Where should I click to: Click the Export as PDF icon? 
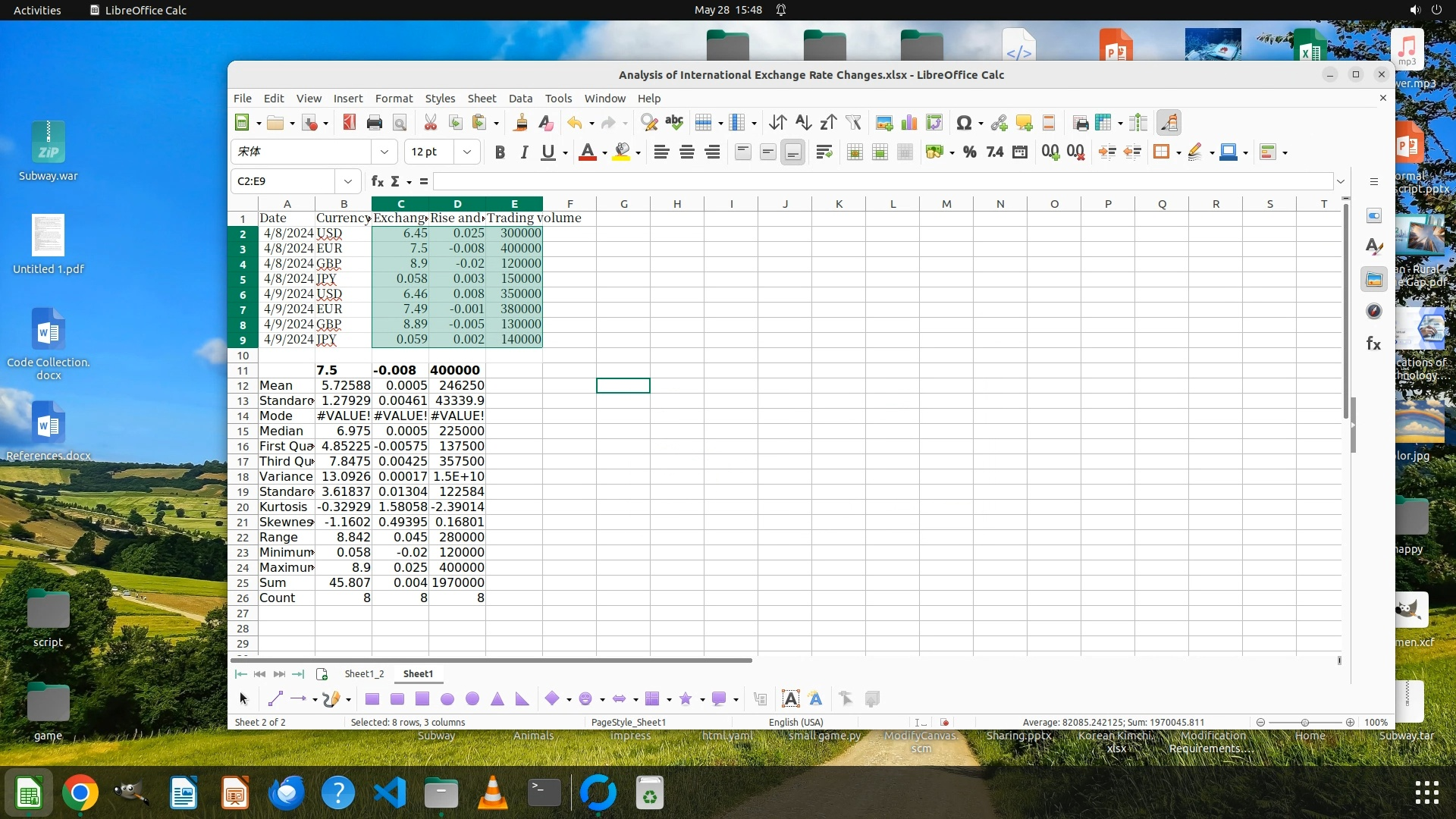point(349,123)
